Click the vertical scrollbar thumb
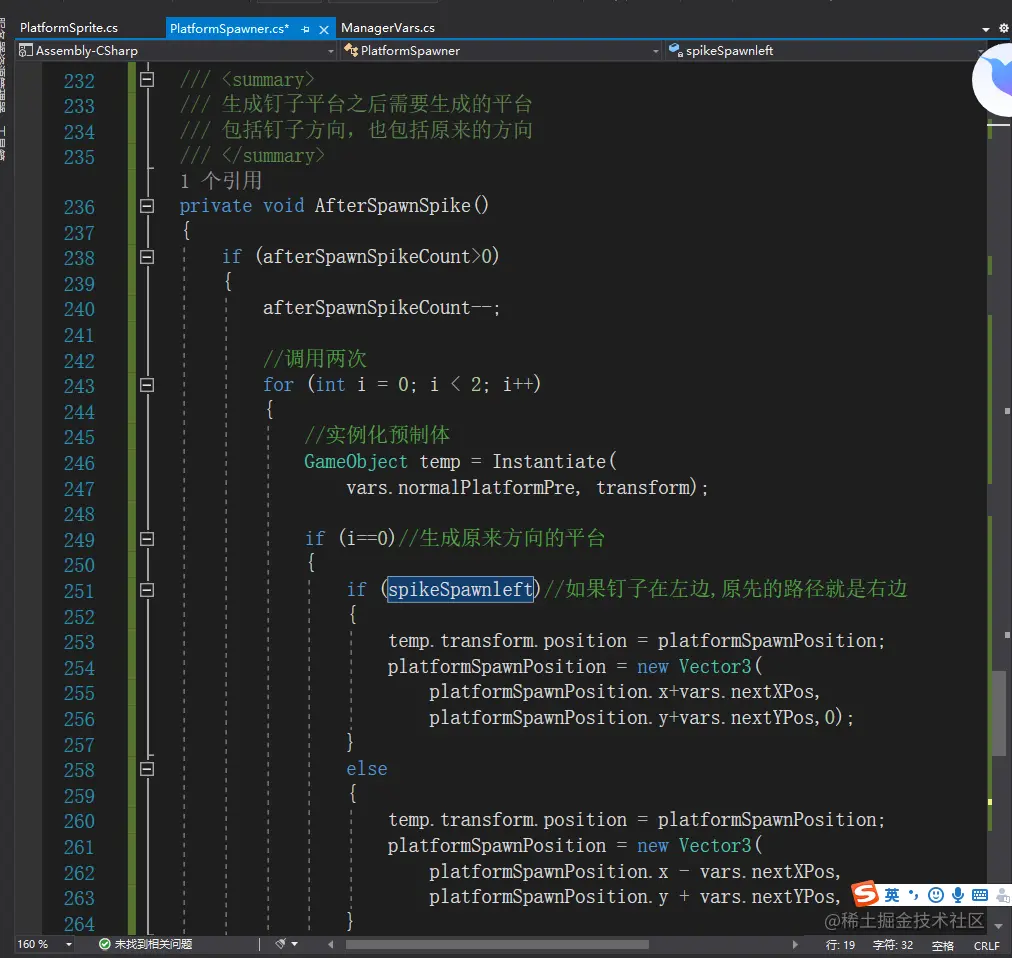 (998, 713)
